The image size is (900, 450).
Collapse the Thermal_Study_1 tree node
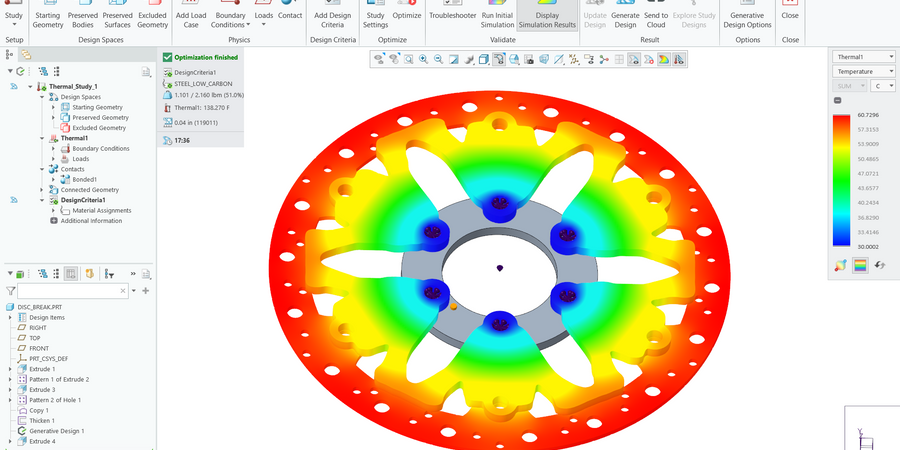[x=30, y=87]
